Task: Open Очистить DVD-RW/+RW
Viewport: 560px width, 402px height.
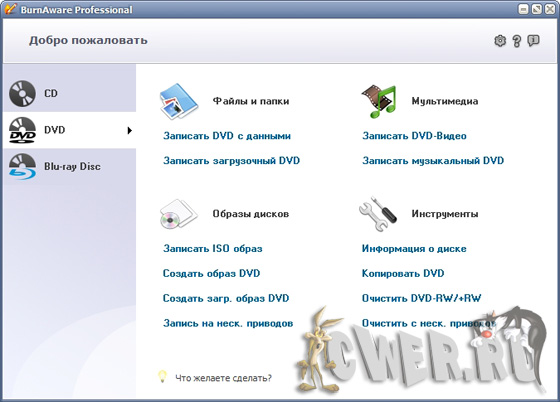Action: pos(421,298)
